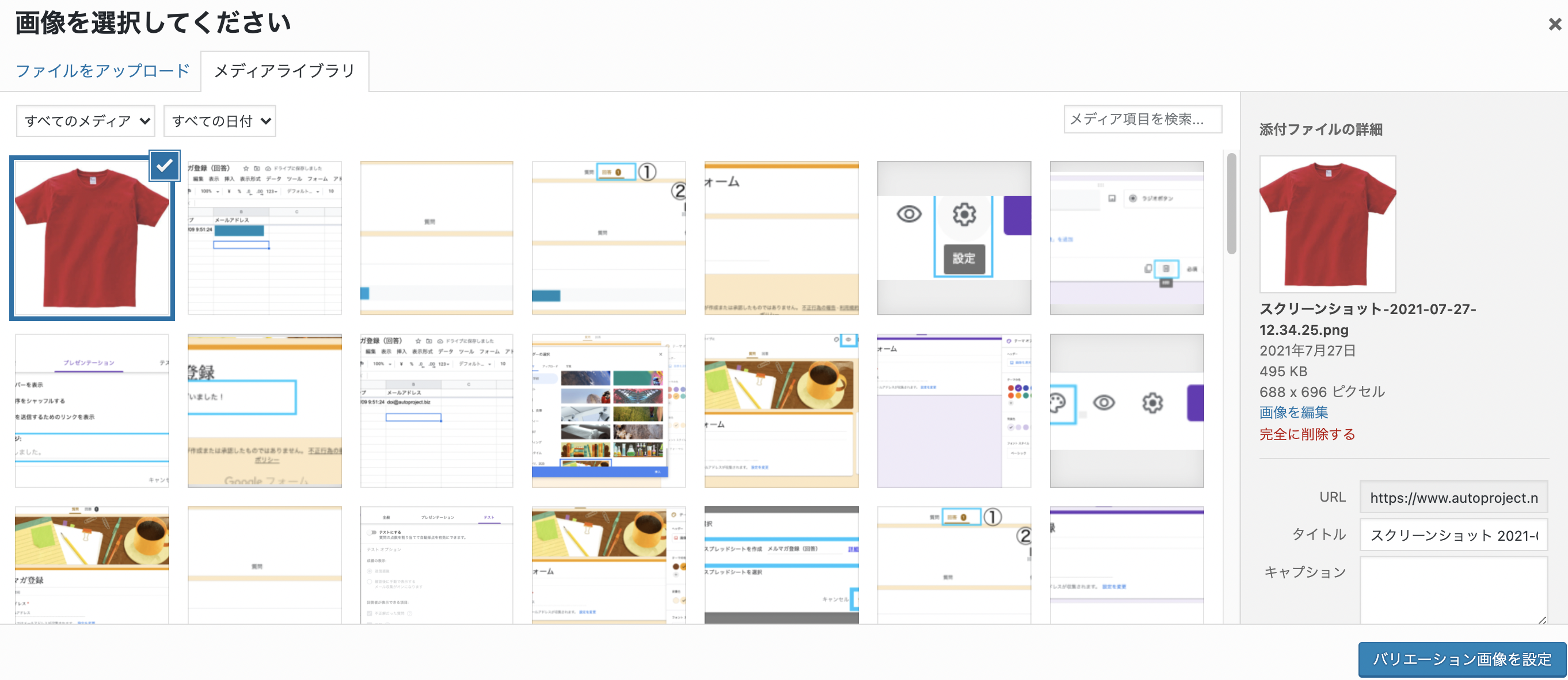Switch to ファイルをアップロード tab
Viewport: 1568px width, 680px height.
tap(102, 71)
